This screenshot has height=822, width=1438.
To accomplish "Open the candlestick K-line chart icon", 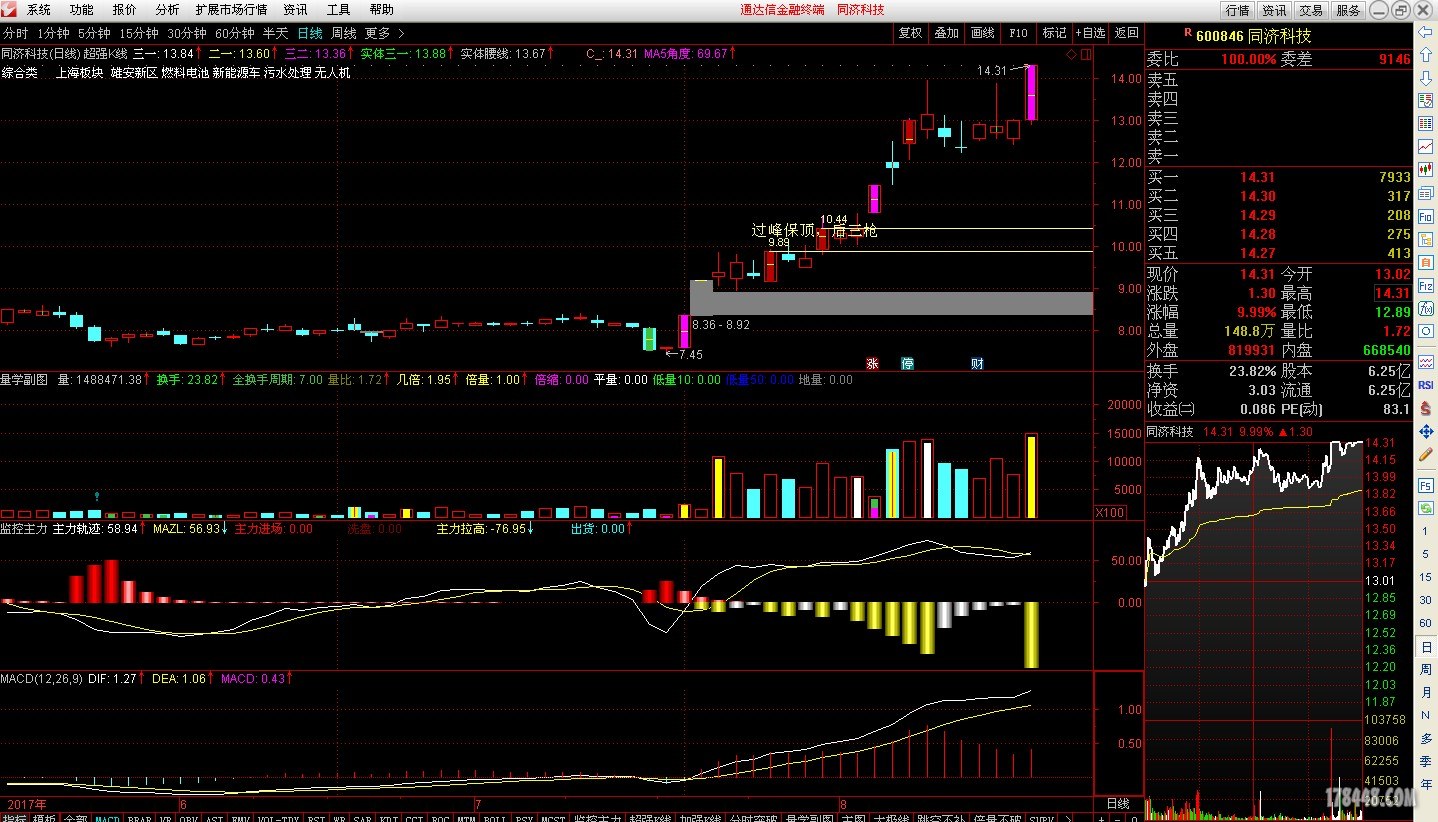I will 1426,169.
